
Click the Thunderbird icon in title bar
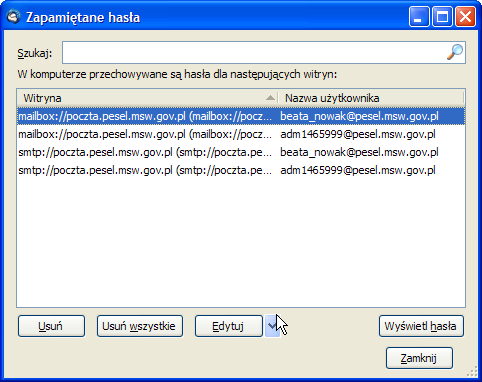(14, 17)
